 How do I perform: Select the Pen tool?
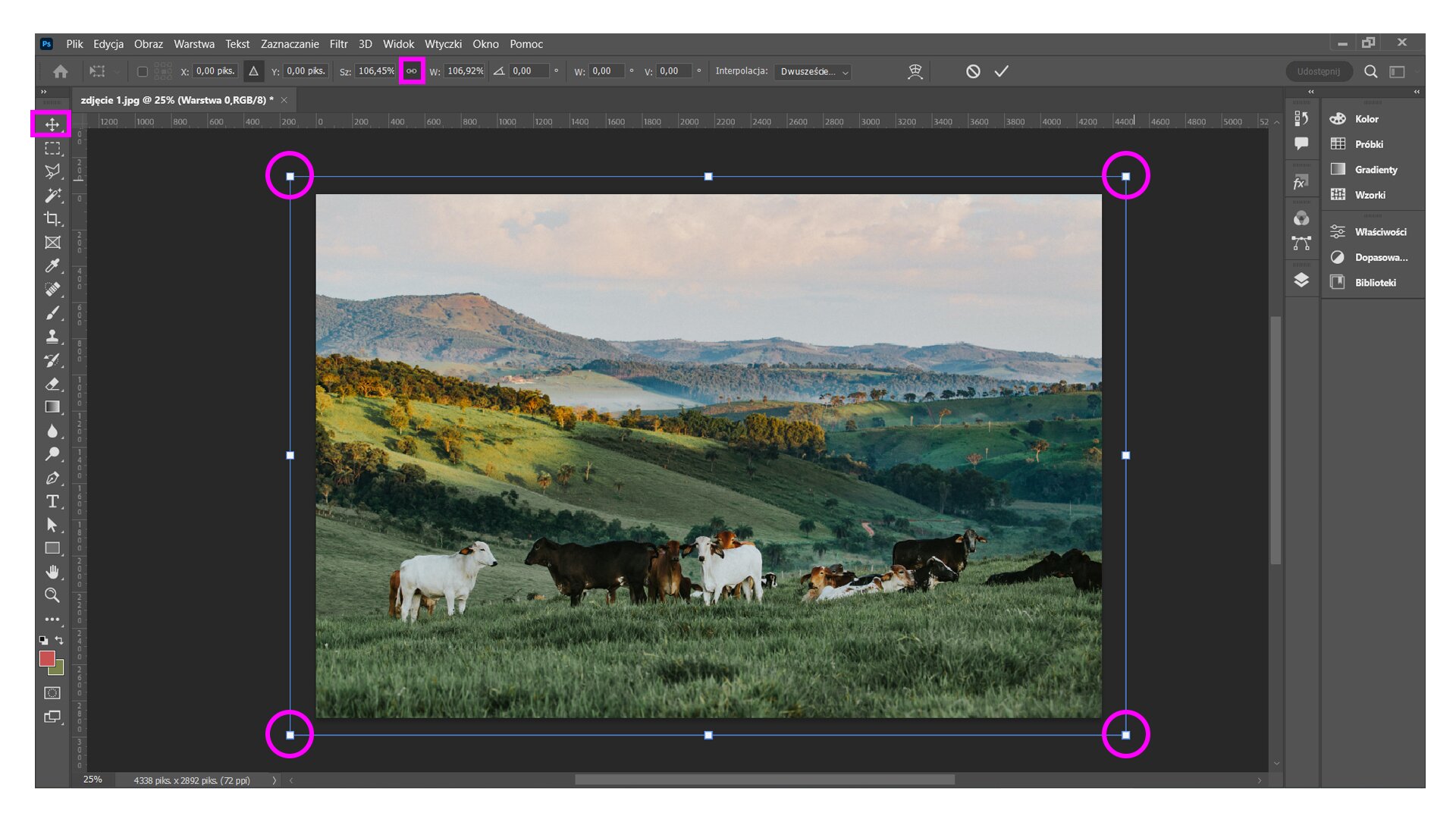point(52,478)
